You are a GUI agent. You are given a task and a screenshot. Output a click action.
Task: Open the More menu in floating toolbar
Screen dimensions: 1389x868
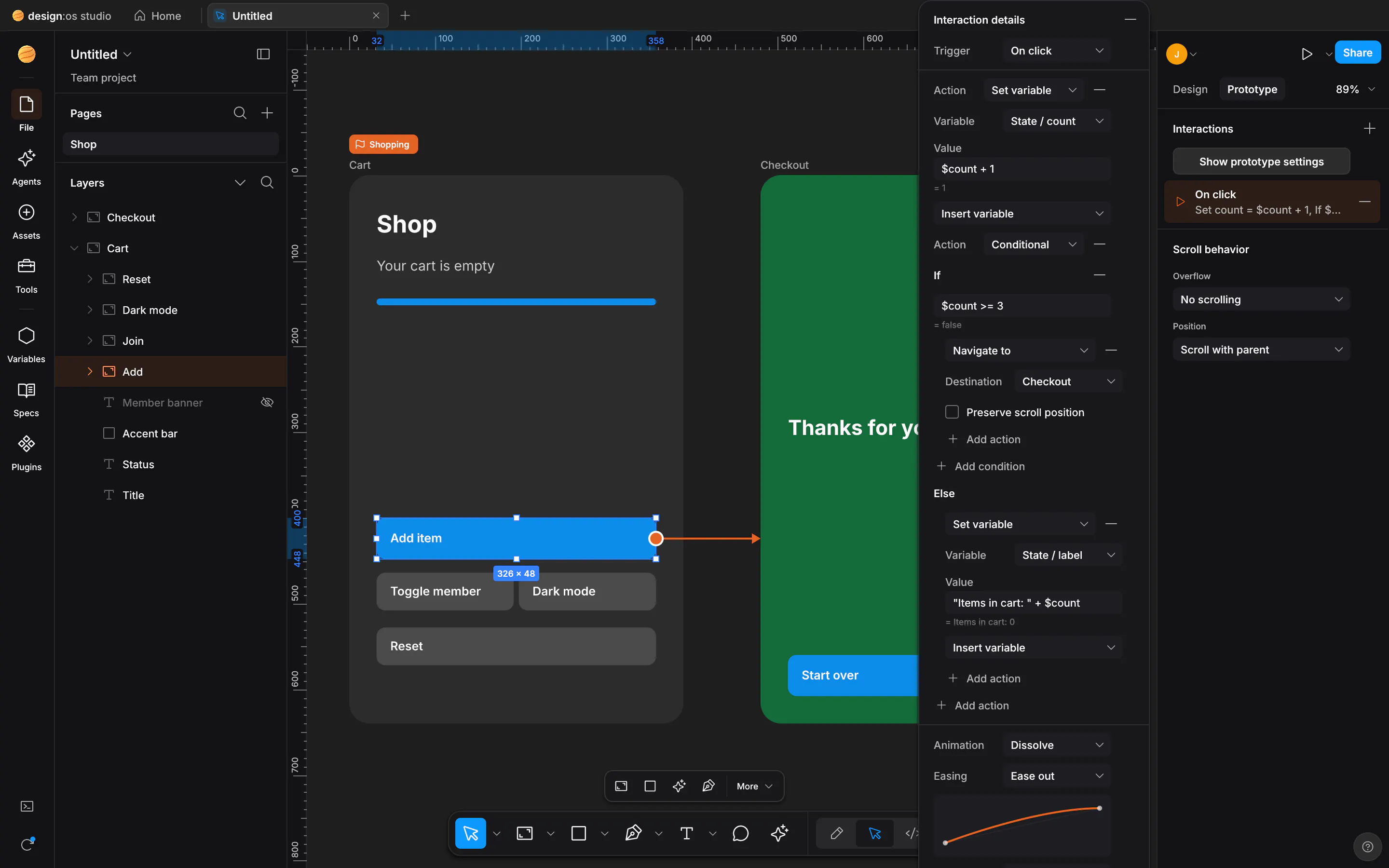[754, 786]
